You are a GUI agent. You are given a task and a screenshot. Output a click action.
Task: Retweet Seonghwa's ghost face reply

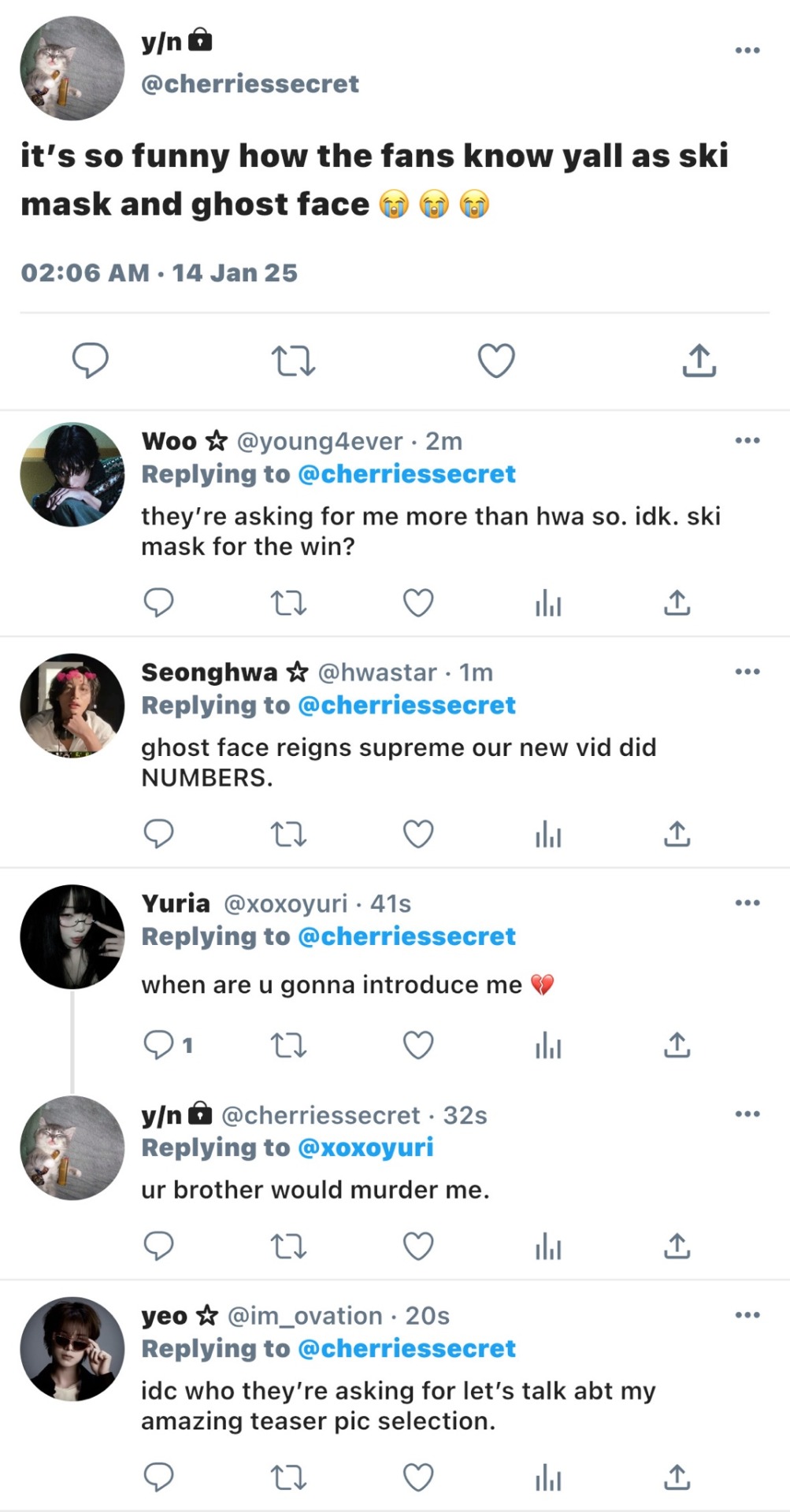click(288, 834)
